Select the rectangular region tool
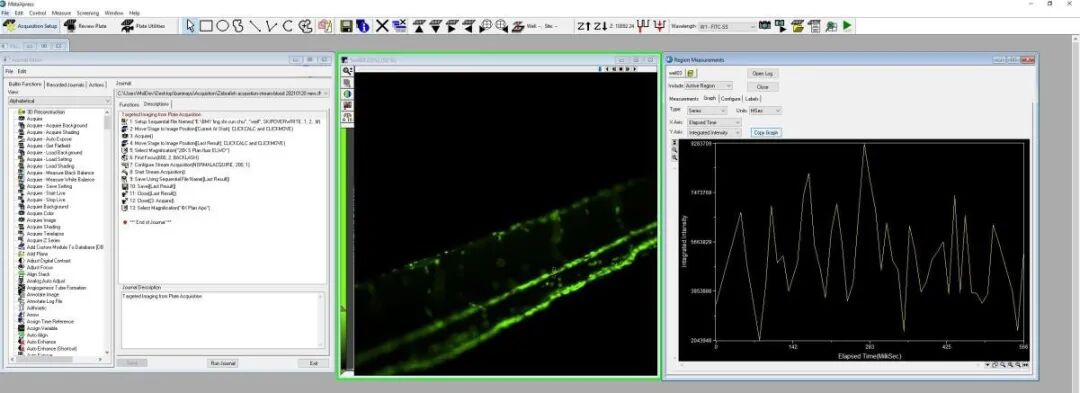The width and height of the screenshot is (1080, 393). pos(206,26)
